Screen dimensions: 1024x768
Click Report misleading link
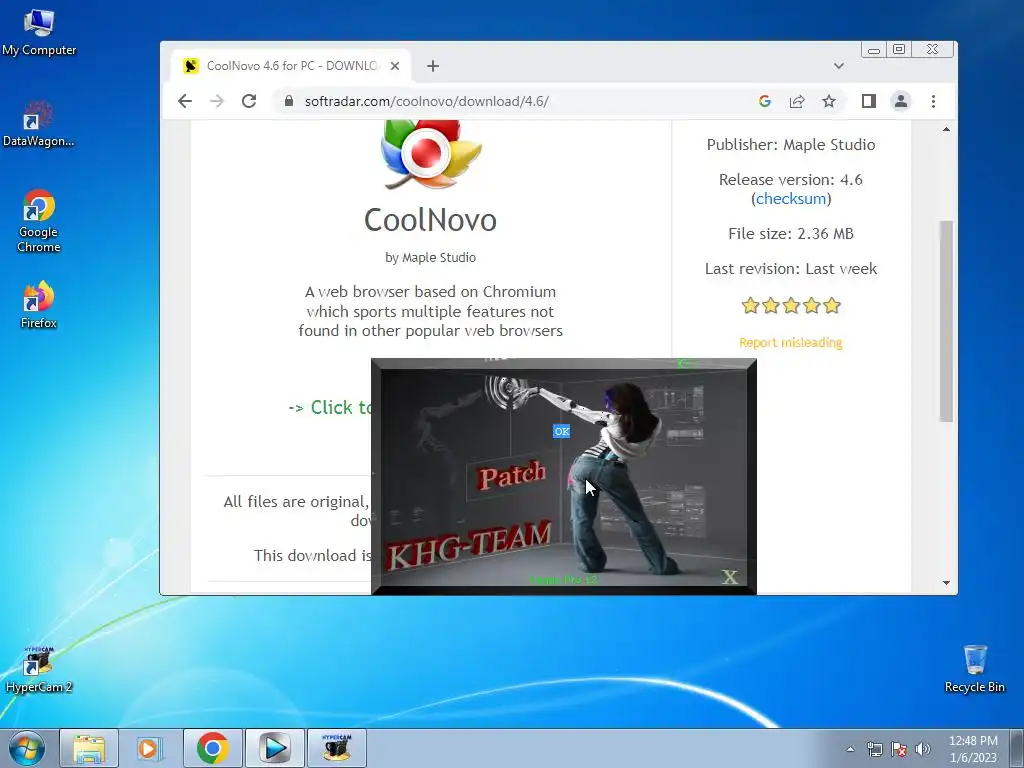point(791,342)
